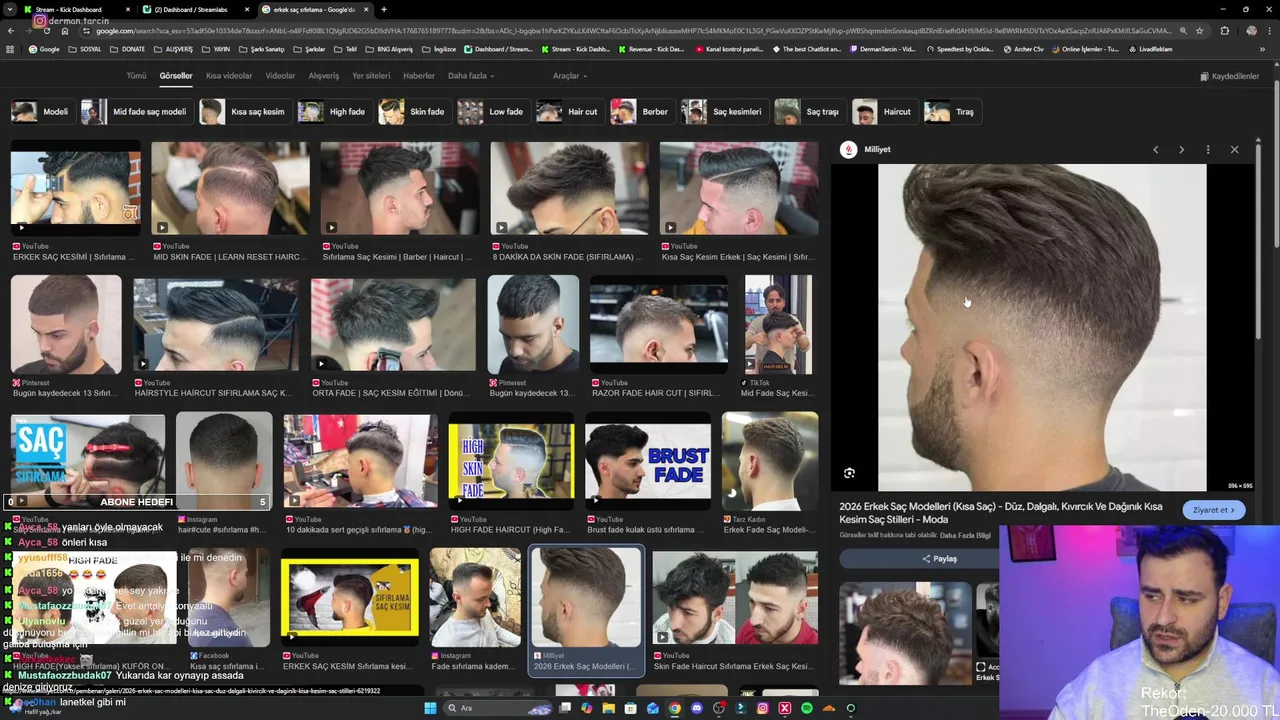Open the Videolar tab

280,76
